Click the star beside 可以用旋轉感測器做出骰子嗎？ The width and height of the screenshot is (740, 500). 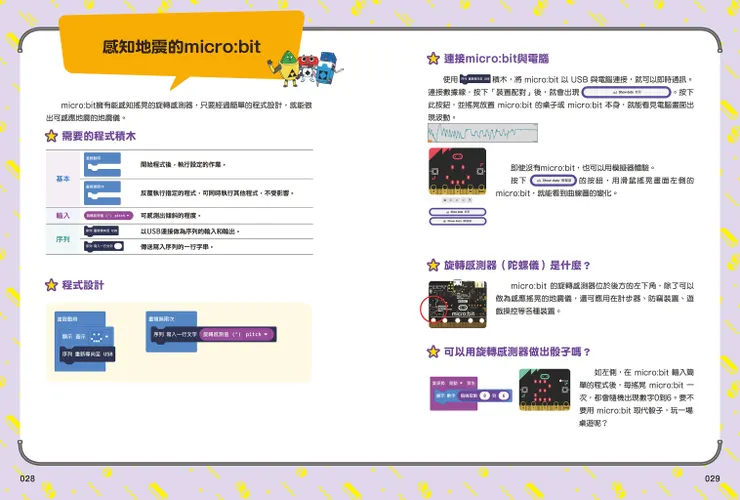coord(433,352)
